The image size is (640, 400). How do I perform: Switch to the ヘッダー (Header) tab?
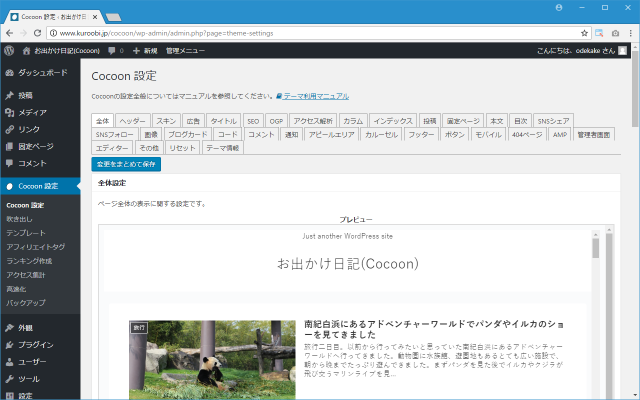point(133,120)
